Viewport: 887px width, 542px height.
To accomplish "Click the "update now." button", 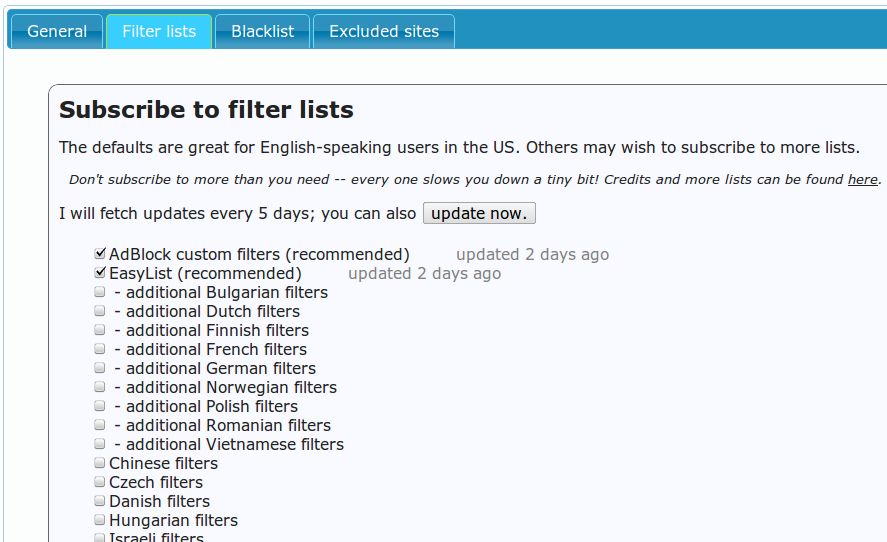I will pos(480,213).
